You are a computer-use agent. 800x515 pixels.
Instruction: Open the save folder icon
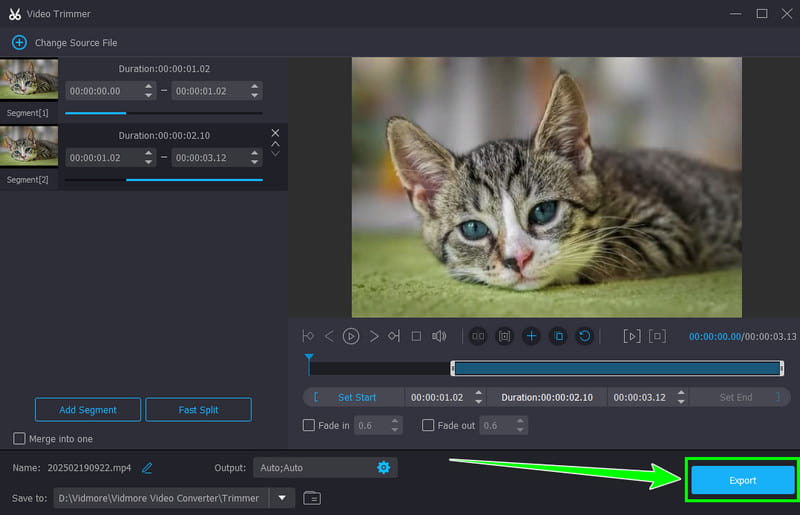pos(312,498)
